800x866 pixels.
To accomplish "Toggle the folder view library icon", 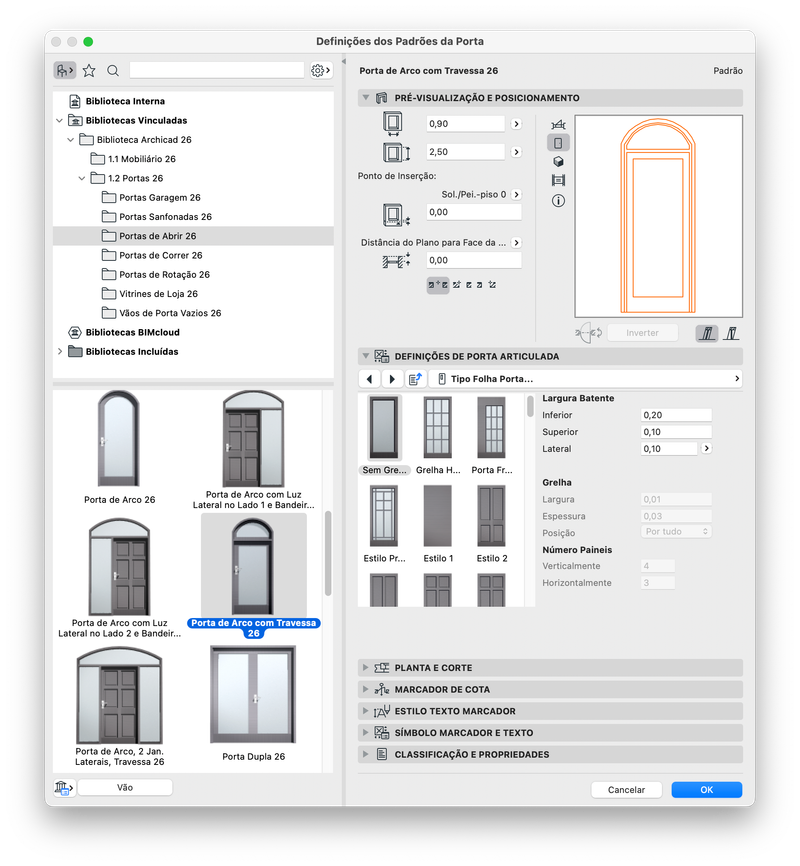I will (65, 71).
